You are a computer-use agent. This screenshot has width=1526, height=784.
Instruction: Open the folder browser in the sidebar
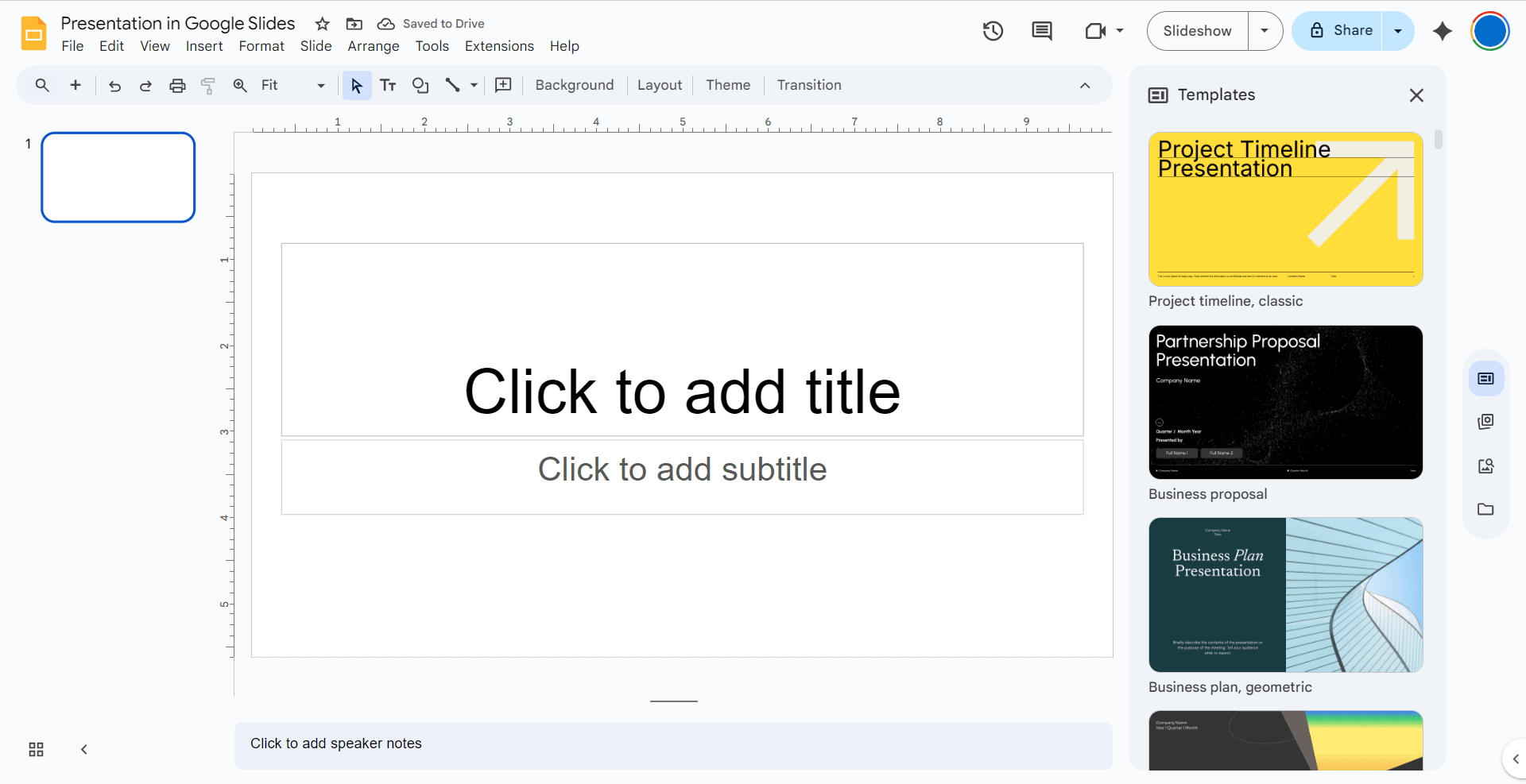[1485, 510]
